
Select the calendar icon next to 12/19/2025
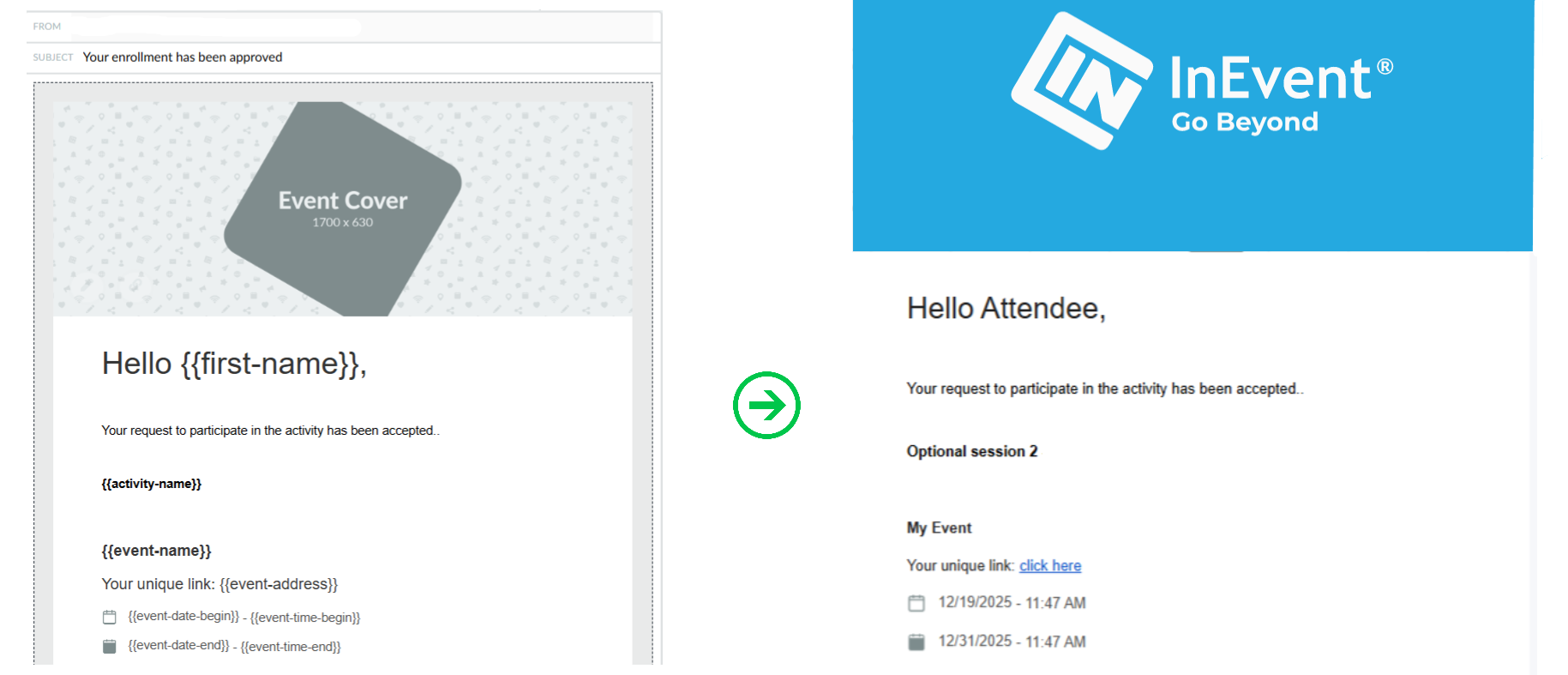tap(916, 603)
